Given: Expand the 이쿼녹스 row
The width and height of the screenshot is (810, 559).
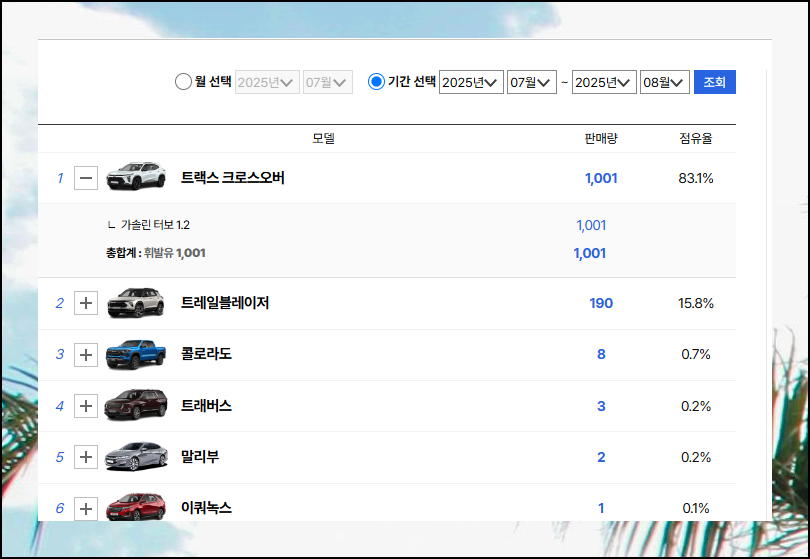Looking at the screenshot, I should [86, 508].
